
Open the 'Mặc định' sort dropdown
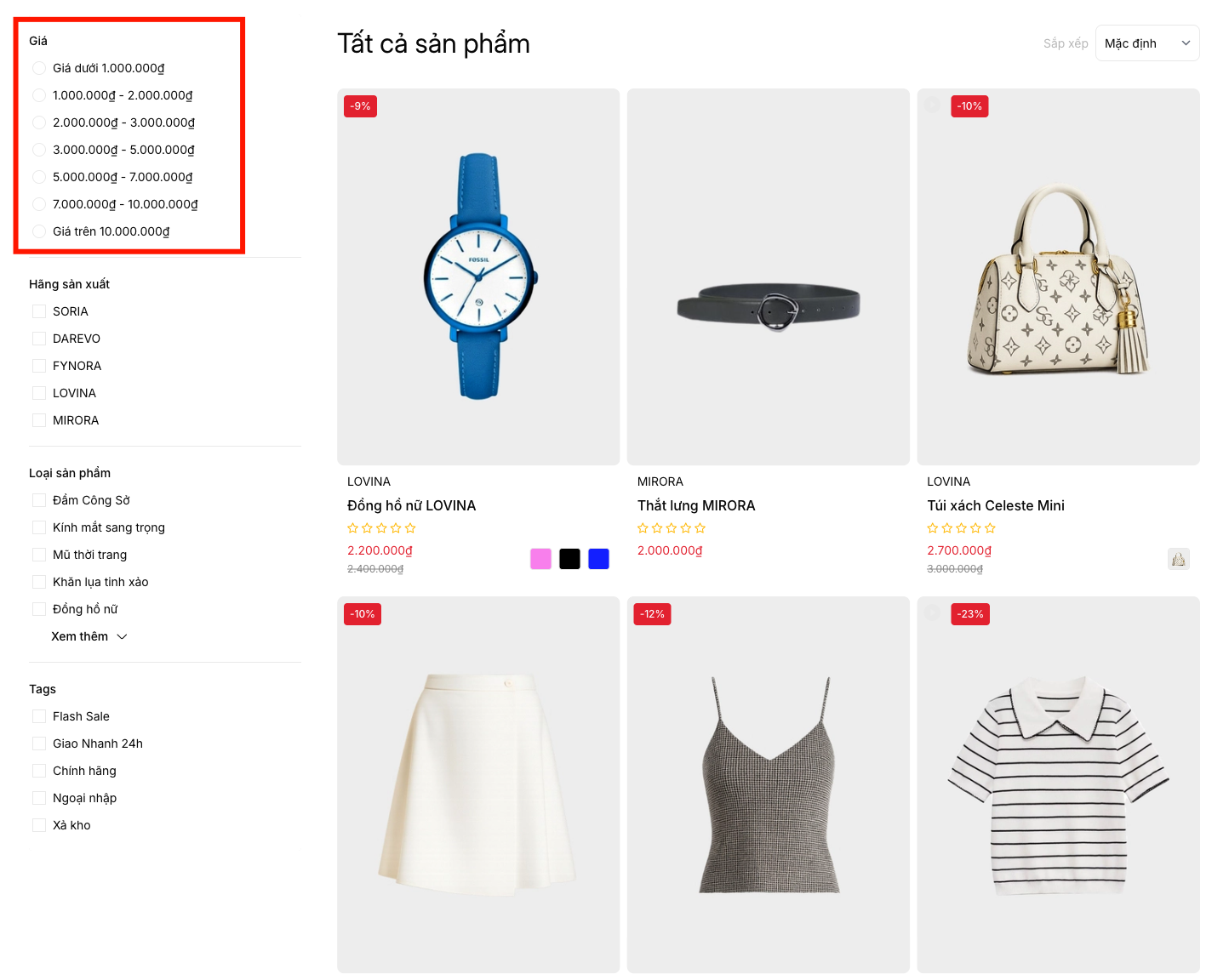click(1146, 43)
